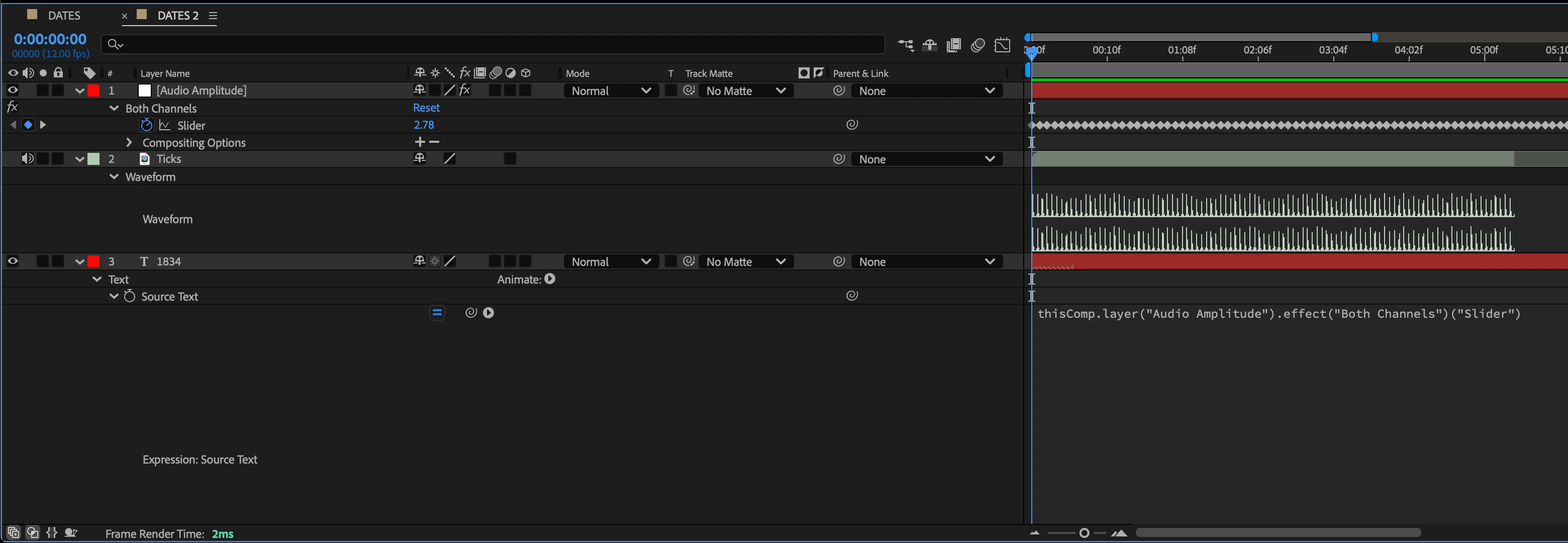Click Reset for Both Channels effect
Image resolution: width=1568 pixels, height=543 pixels.
[426, 108]
